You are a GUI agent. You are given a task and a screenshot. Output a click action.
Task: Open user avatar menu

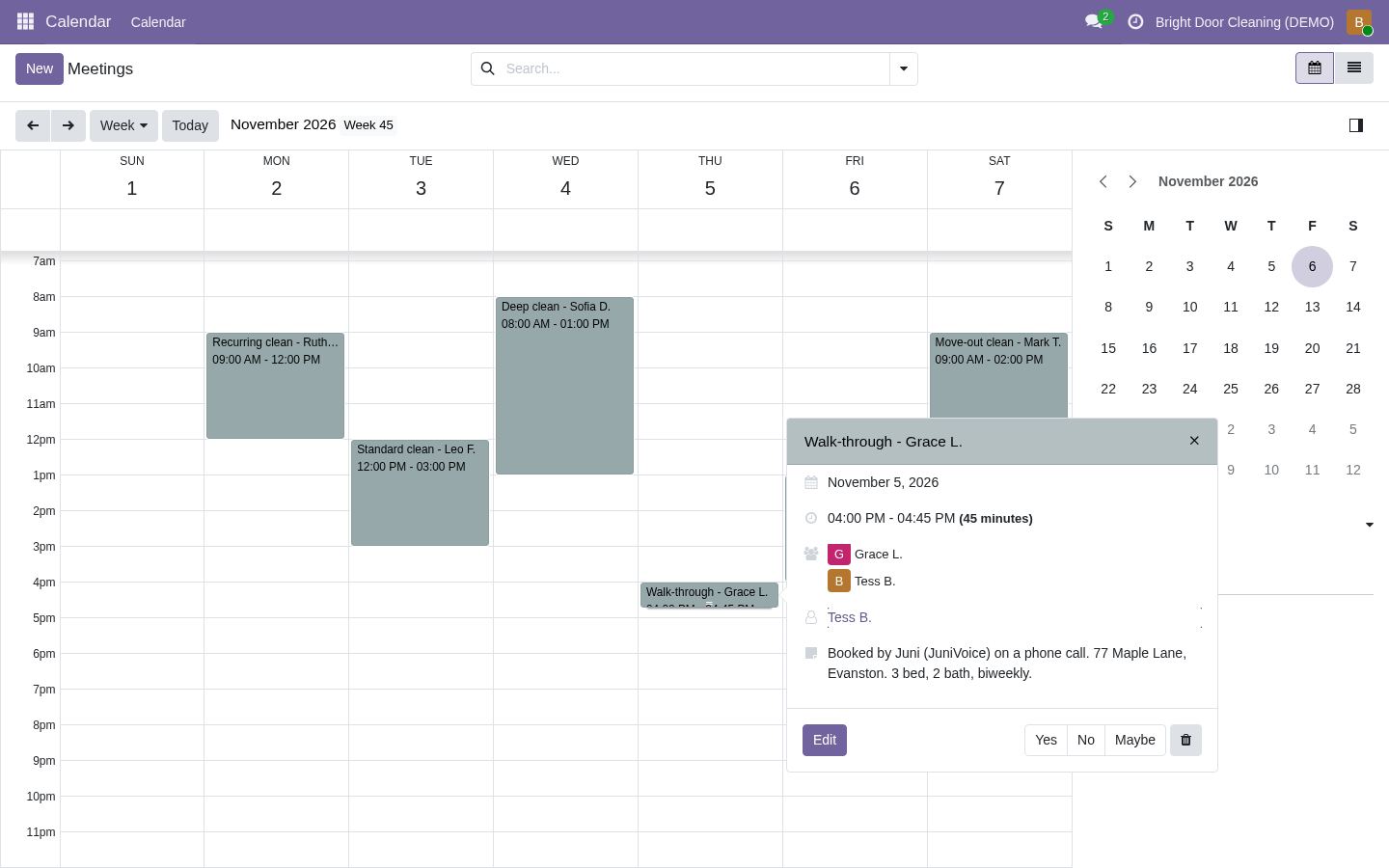(1359, 21)
